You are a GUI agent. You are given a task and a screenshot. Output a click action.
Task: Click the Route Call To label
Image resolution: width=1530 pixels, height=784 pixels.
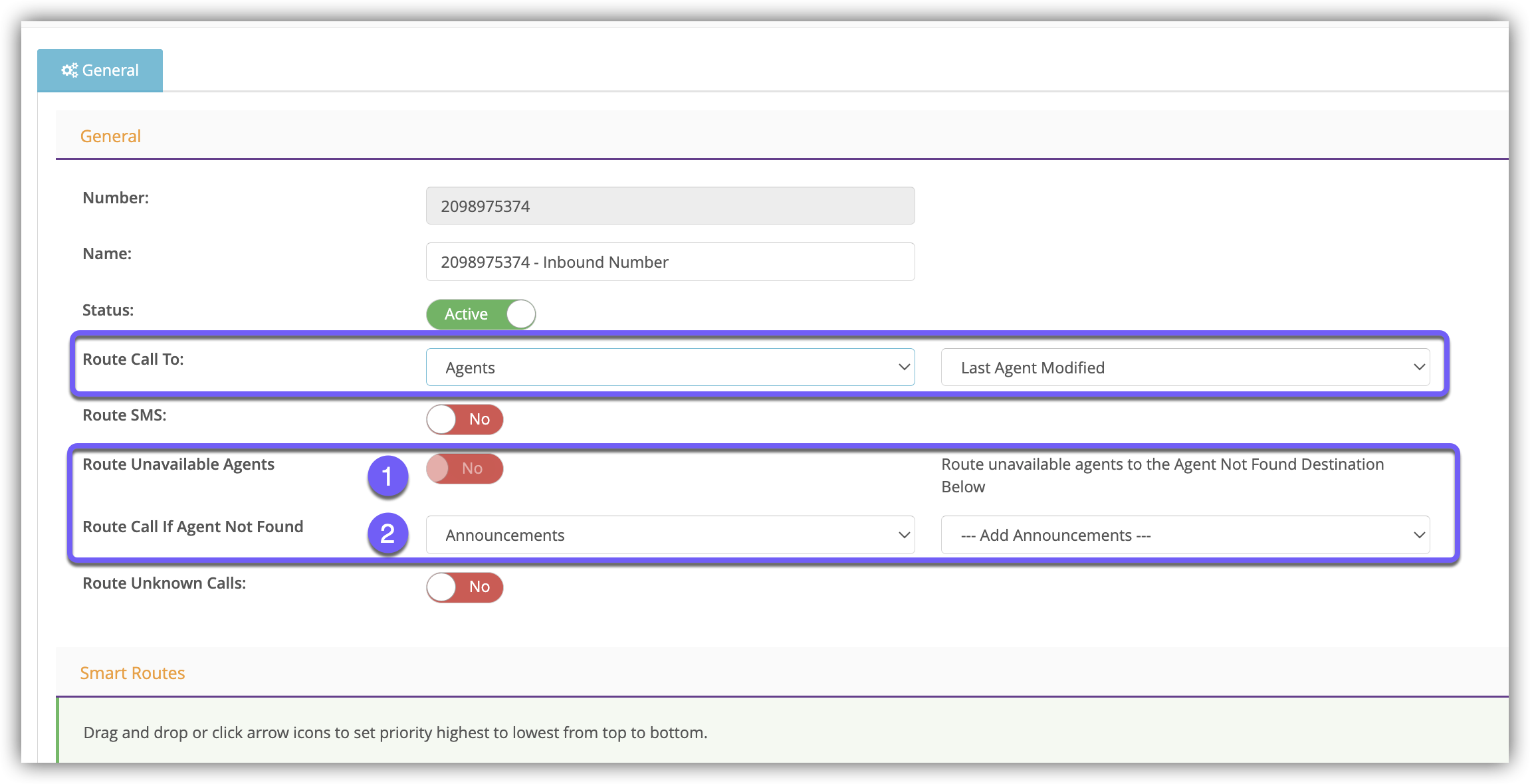pos(133,359)
